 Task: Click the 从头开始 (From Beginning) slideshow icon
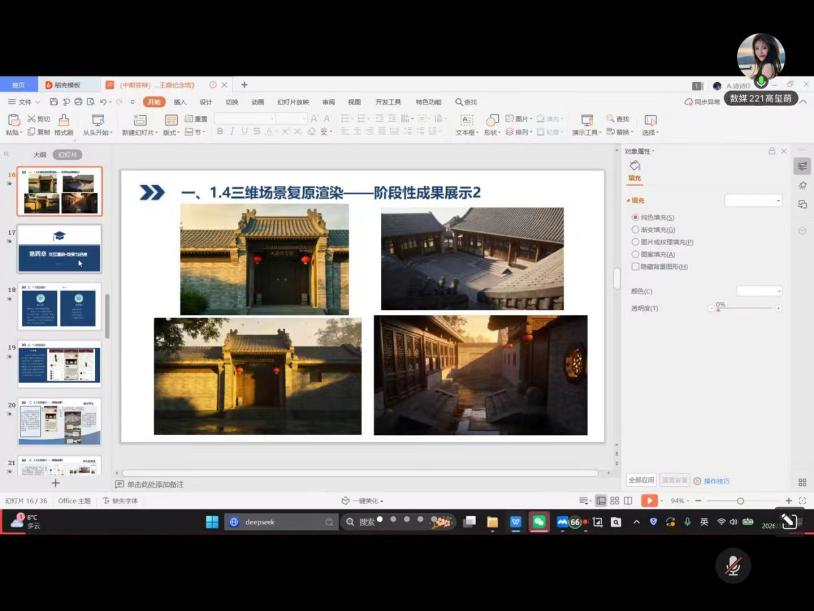pyautogui.click(x=97, y=120)
